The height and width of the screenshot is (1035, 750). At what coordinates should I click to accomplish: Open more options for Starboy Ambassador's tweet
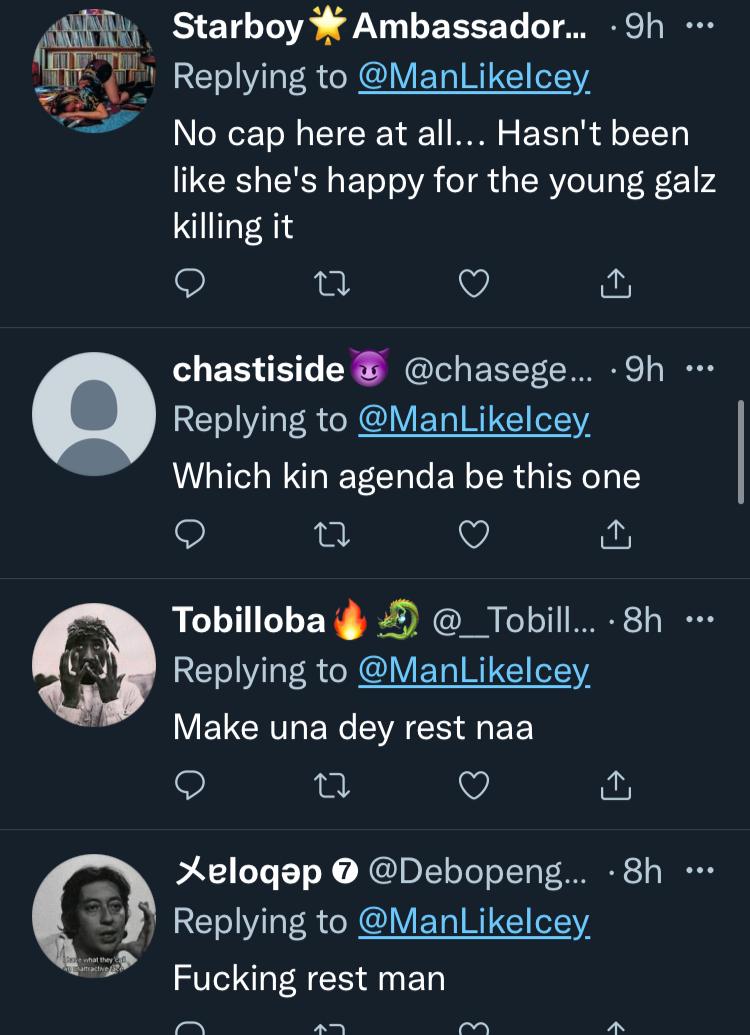click(700, 27)
